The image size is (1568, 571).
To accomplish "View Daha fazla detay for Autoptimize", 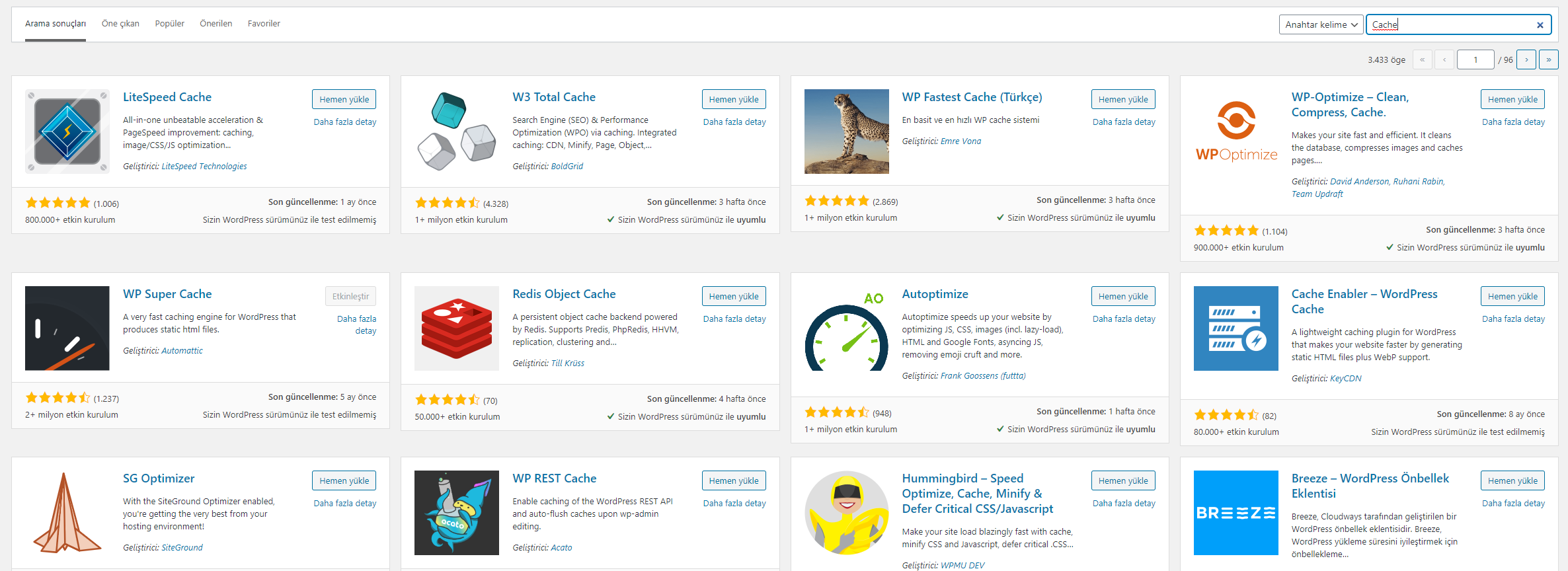I will pyautogui.click(x=1124, y=319).
